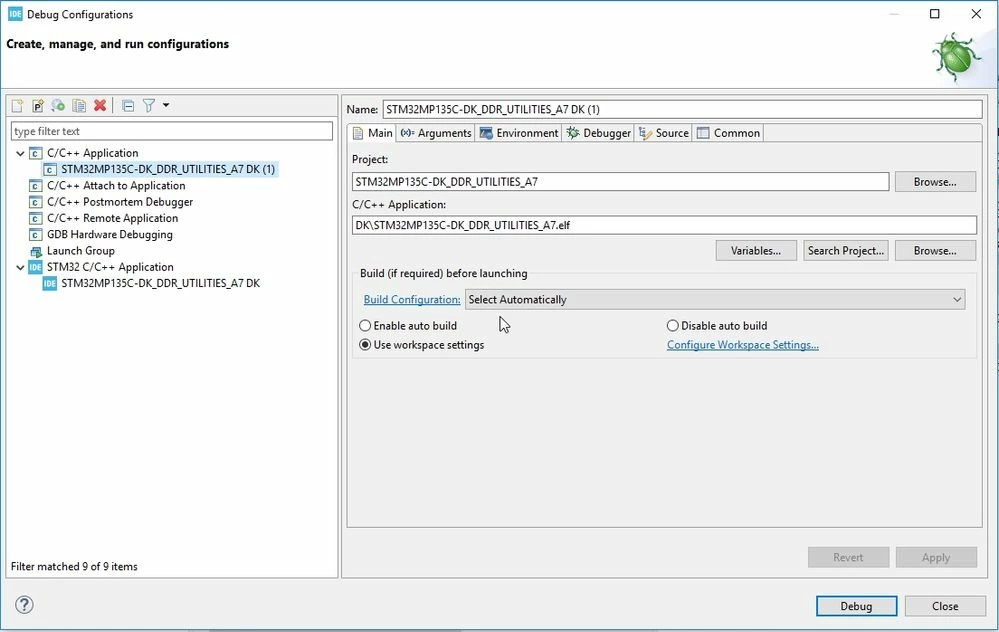Switch to the Debugger tab

(x=598, y=133)
